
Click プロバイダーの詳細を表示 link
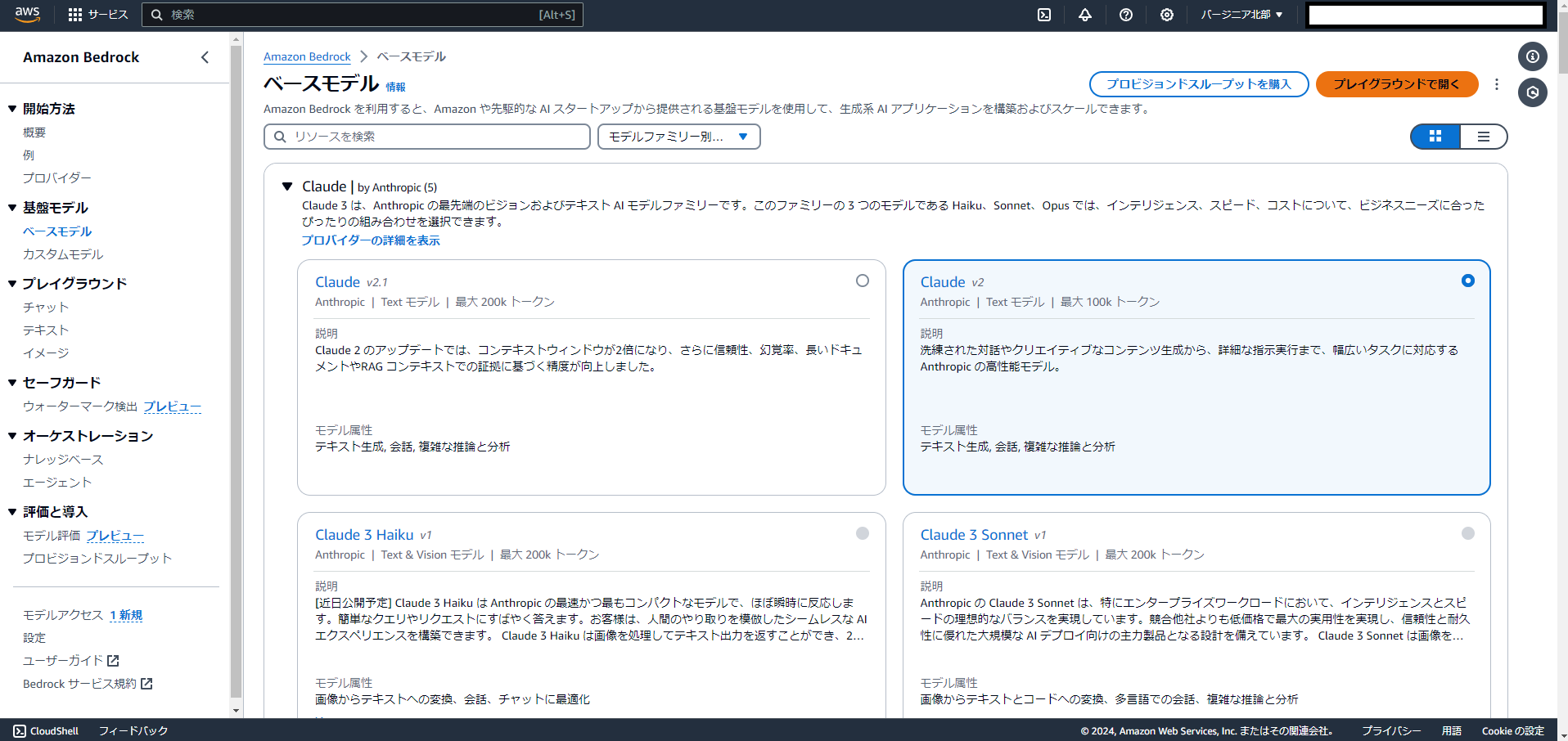click(x=371, y=240)
